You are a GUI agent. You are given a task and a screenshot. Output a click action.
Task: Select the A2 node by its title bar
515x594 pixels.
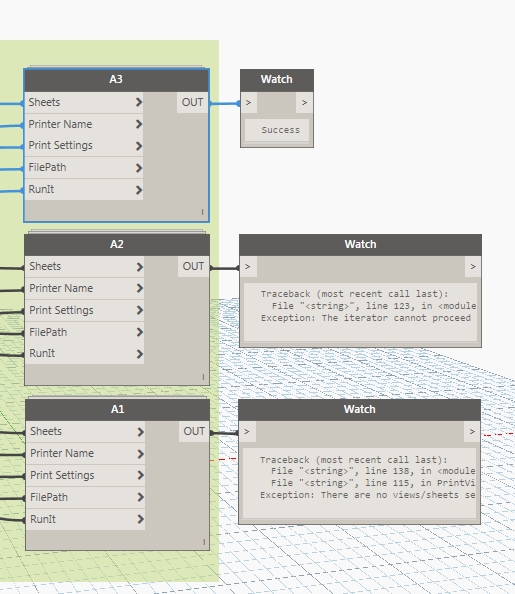[x=117, y=244]
